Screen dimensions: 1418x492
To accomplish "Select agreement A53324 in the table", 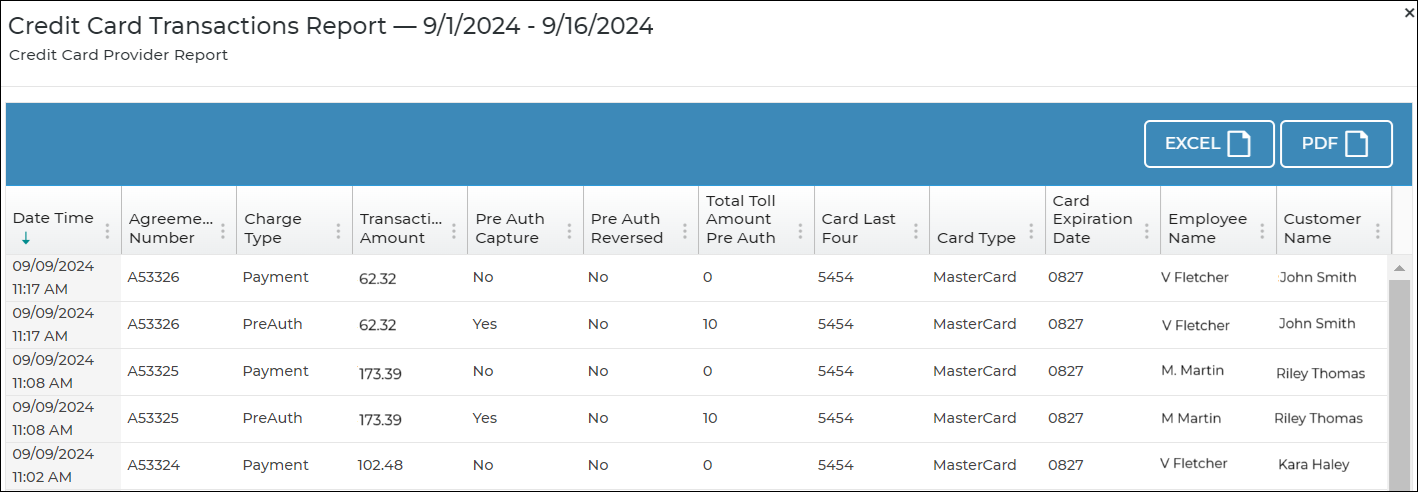I will point(153,465).
